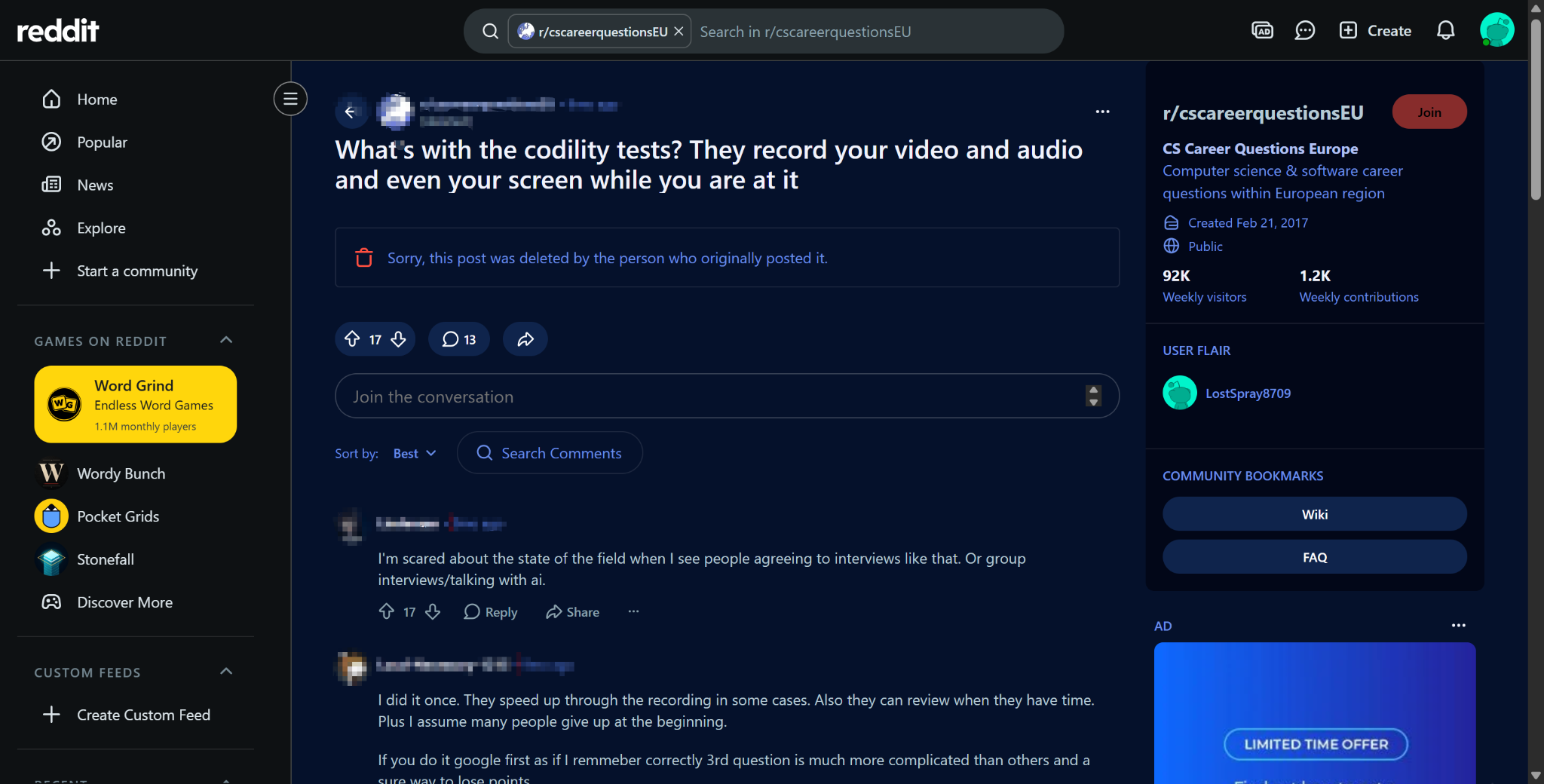Collapse the Custom Feeds section
Screen dimensions: 1544x784
click(226, 671)
